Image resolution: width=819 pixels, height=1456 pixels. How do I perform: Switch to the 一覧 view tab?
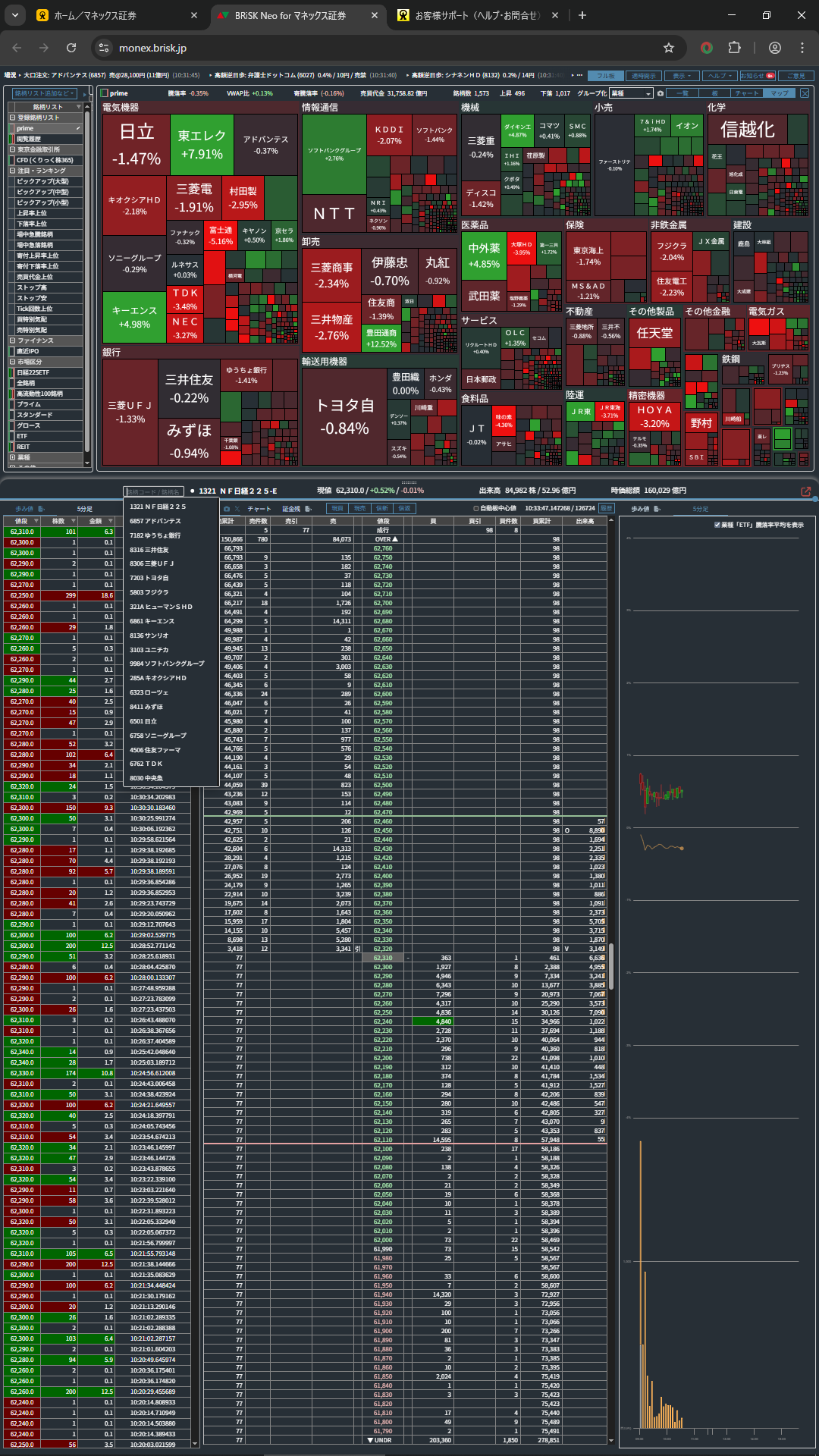coord(682,93)
